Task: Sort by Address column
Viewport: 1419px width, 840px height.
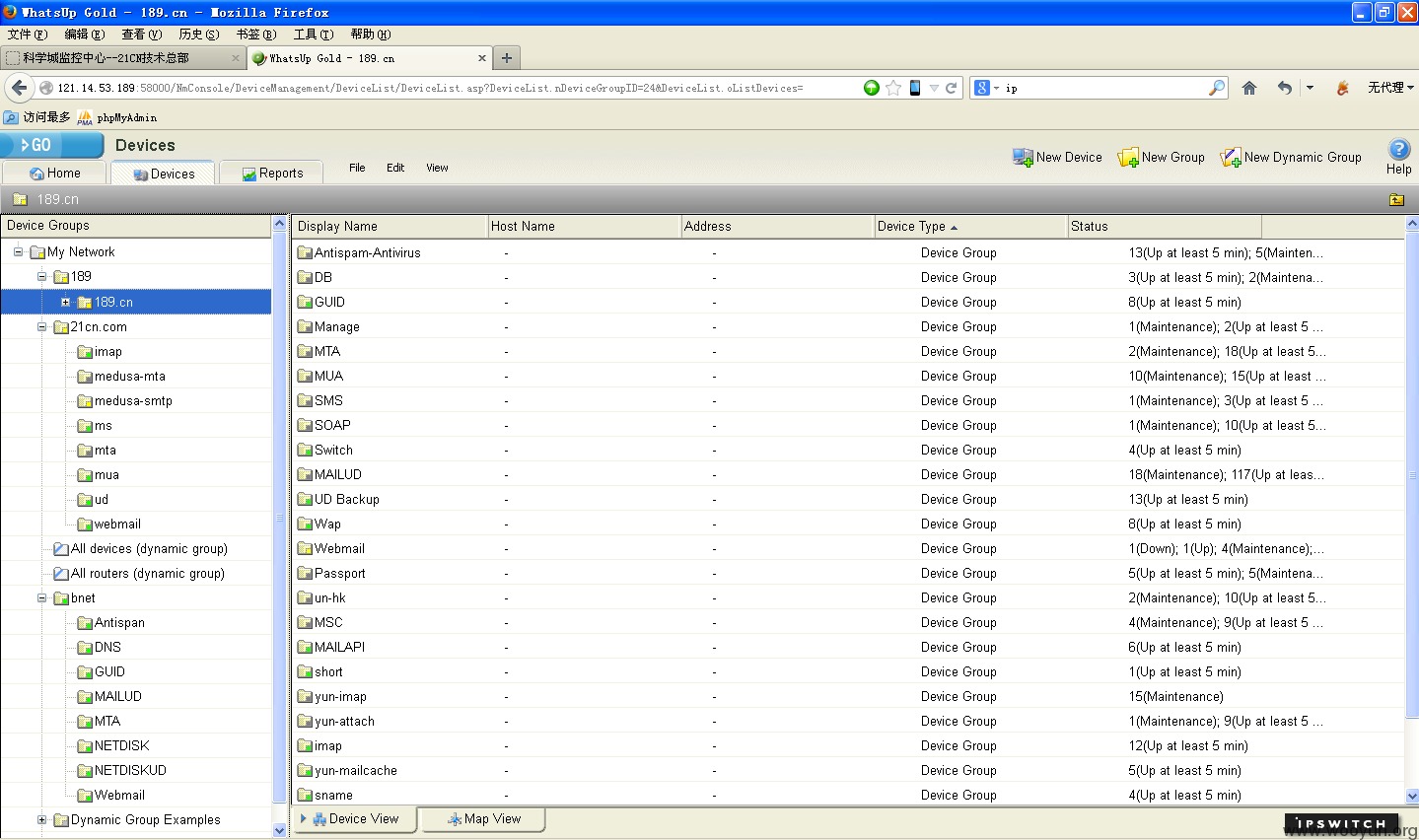Action: click(777, 226)
